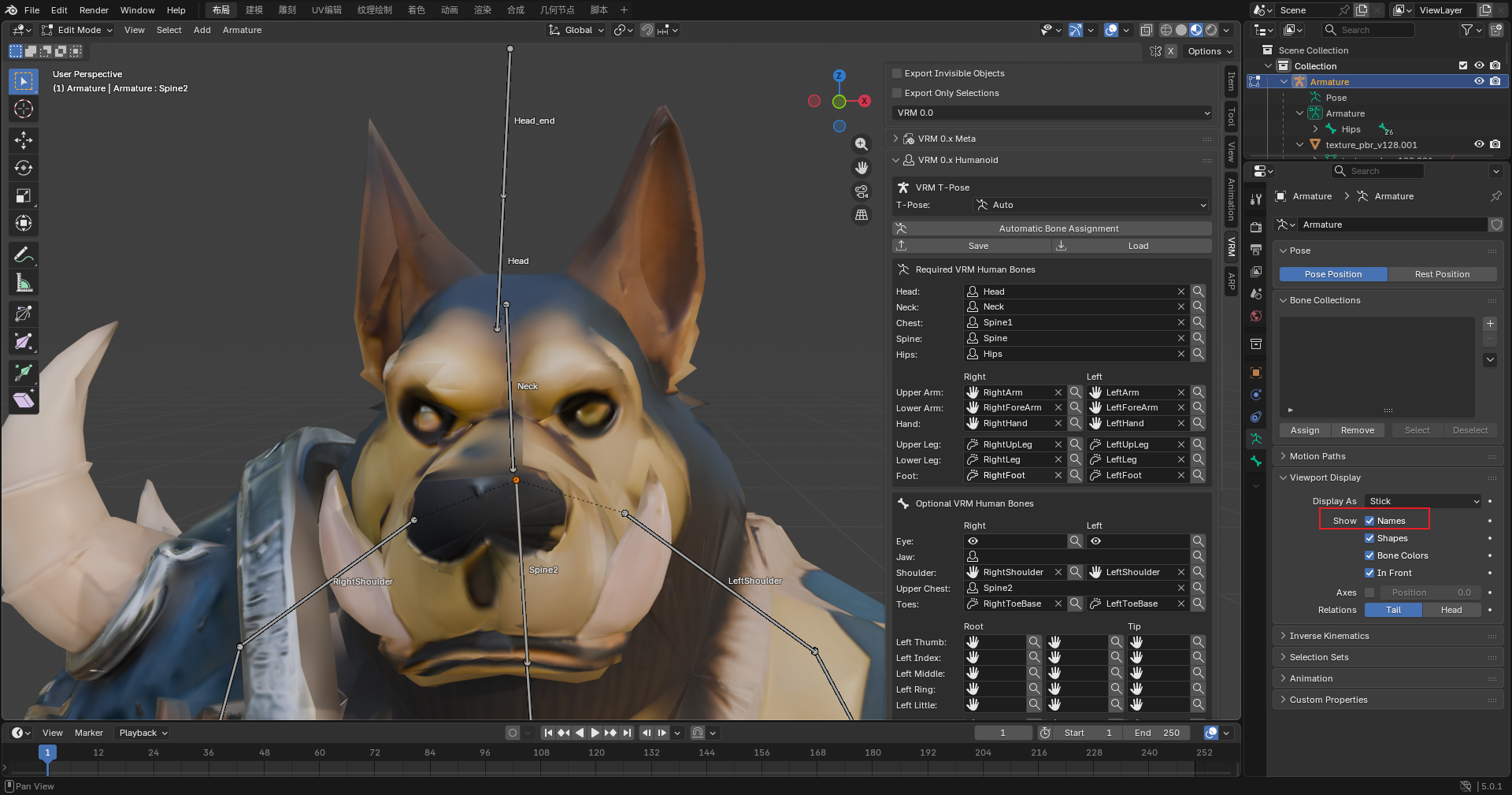The width and height of the screenshot is (1512, 795).
Task: Open the viewport Select menu
Action: pyautogui.click(x=169, y=30)
